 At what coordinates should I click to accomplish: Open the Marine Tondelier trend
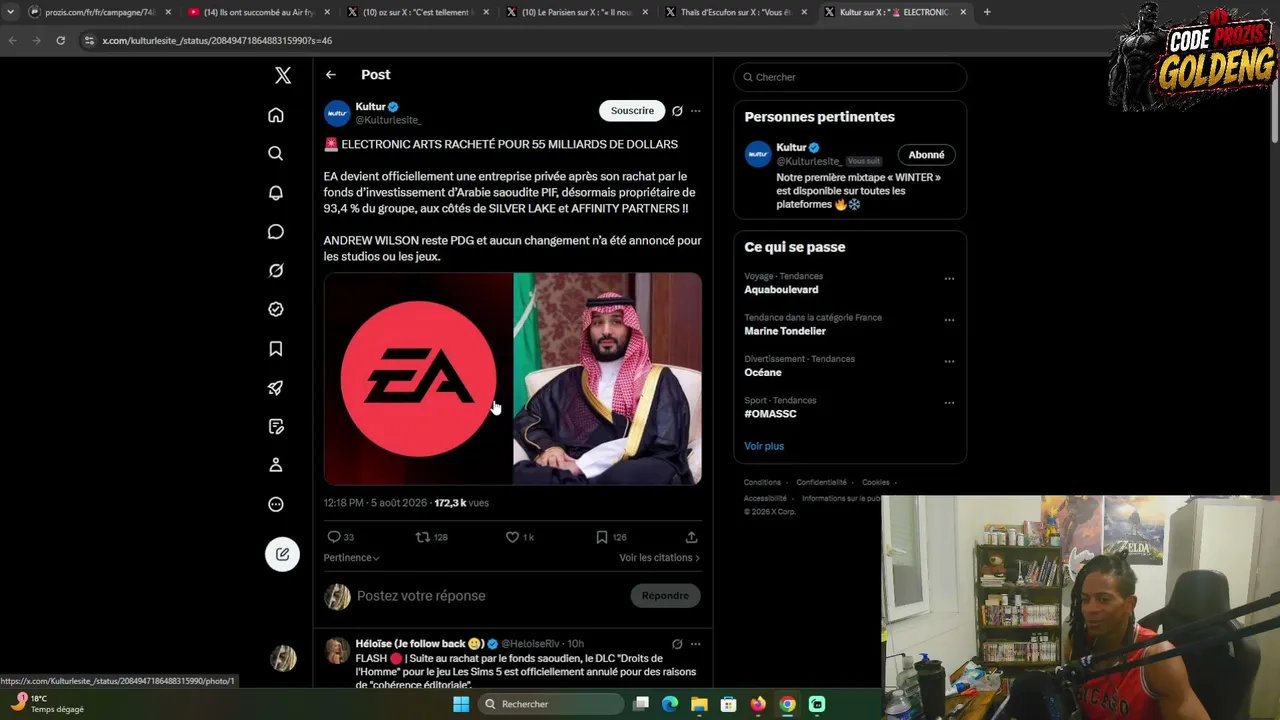785,331
